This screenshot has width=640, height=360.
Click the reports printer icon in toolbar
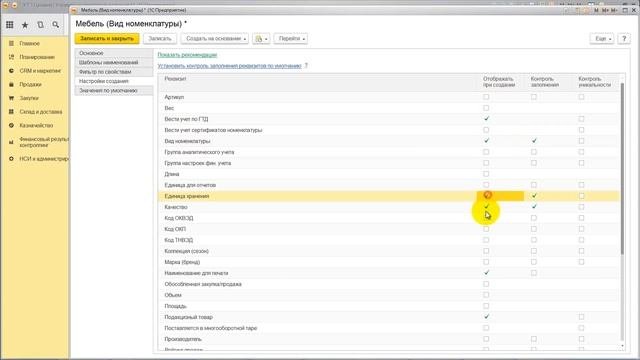[x=259, y=39]
